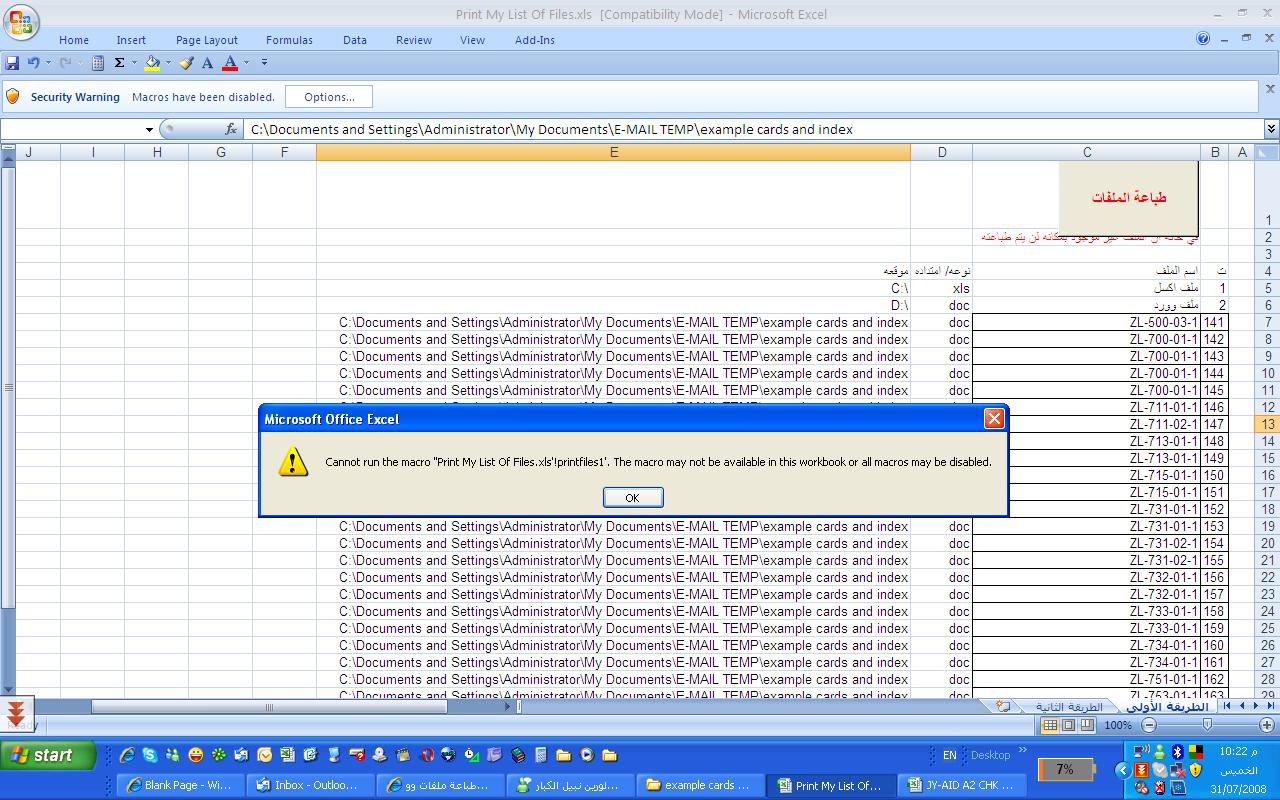Open the Name Box dropdown arrow
The image size is (1280, 800).
(149, 129)
